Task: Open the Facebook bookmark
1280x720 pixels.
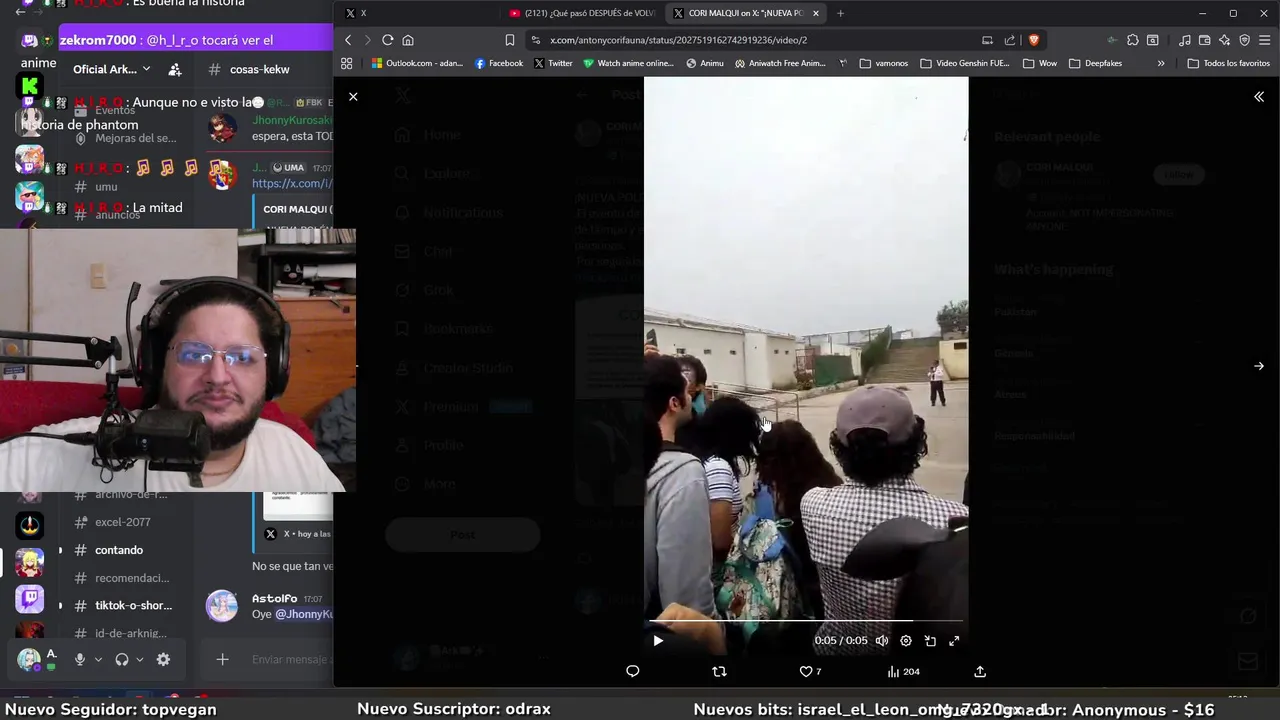Action: click(498, 63)
